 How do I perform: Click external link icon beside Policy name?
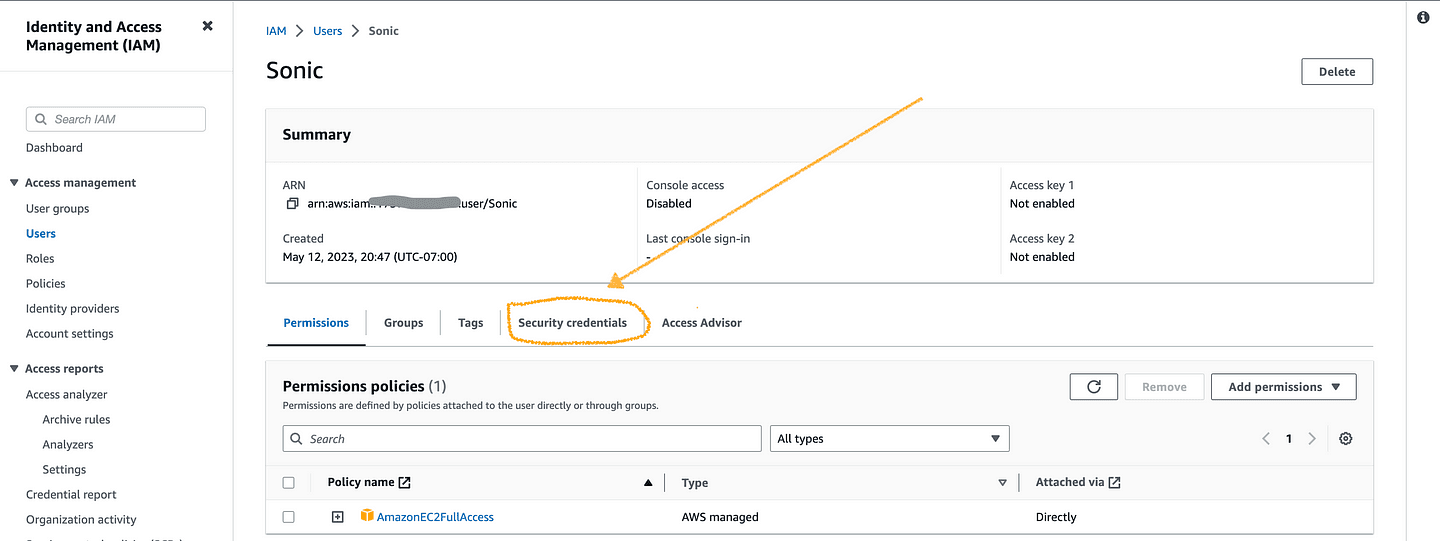[404, 482]
